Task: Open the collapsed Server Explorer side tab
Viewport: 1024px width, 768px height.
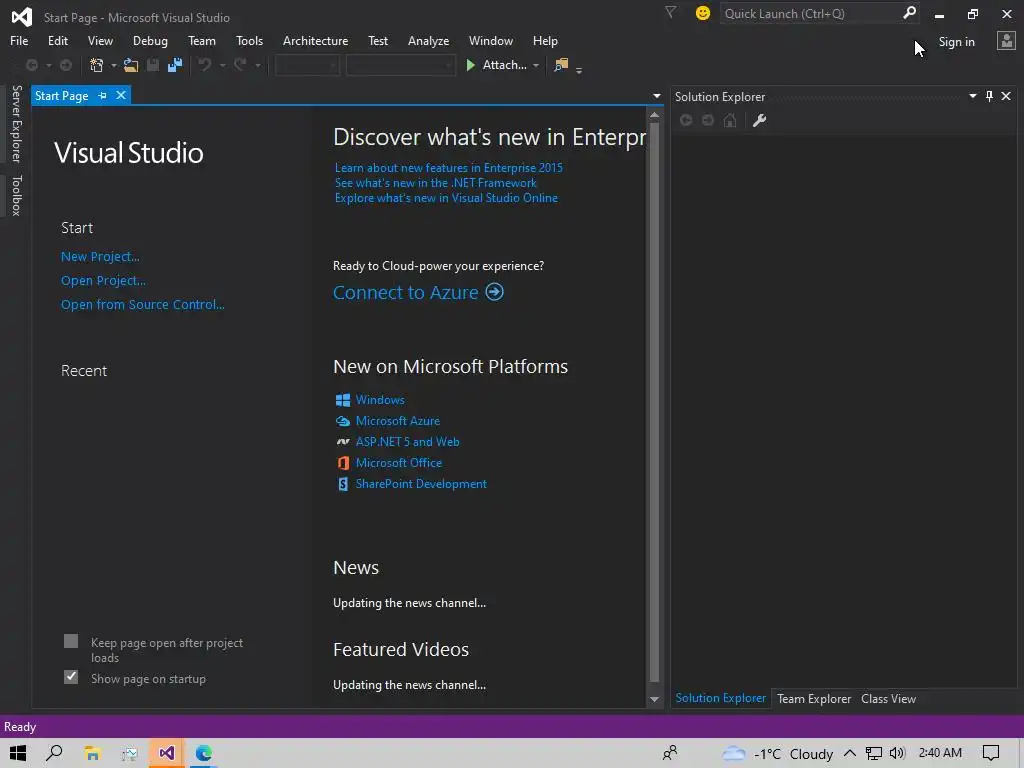Action: click(17, 123)
